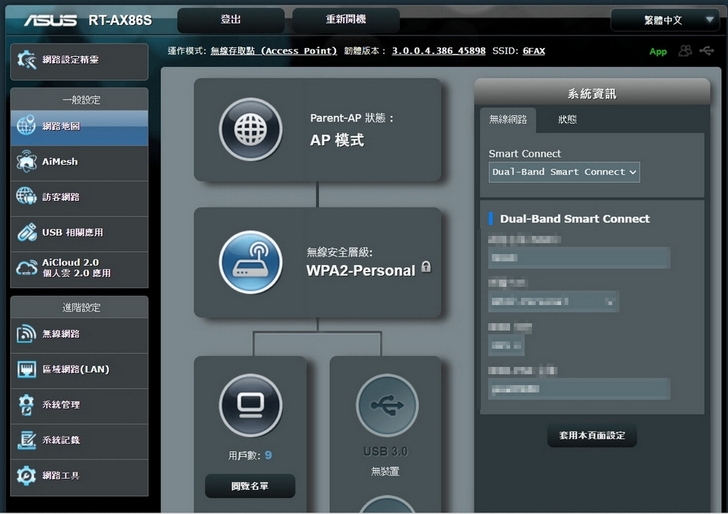Click the USB status icon at top right
This screenshot has width=728, height=514.
(707, 50)
